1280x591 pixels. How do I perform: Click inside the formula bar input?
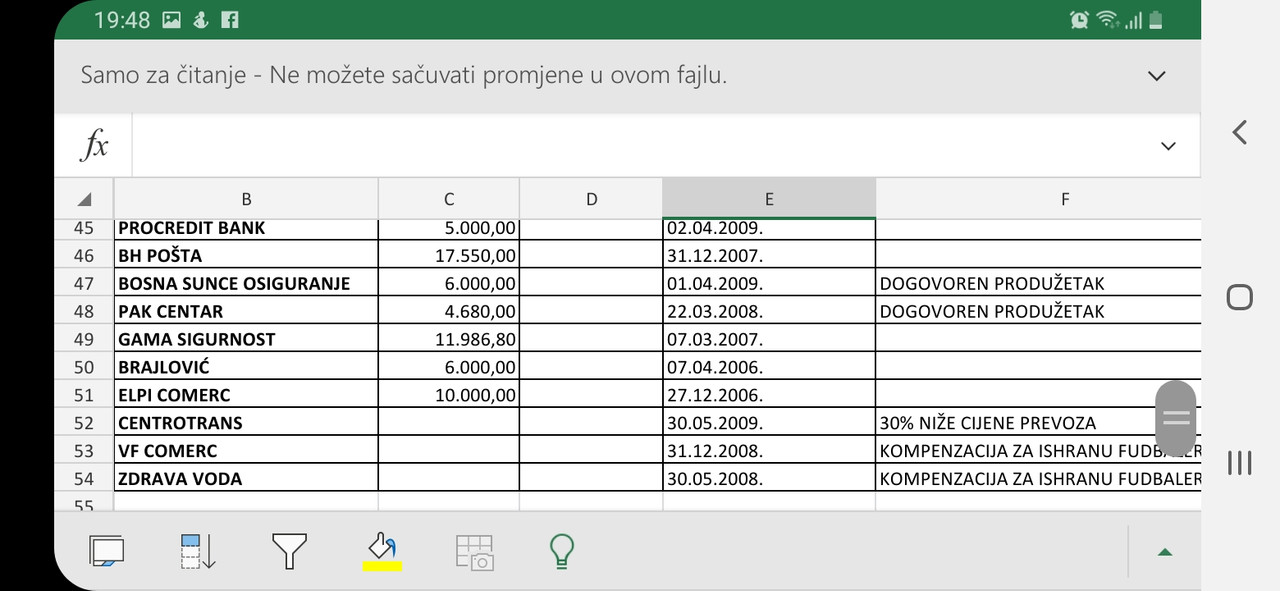pos(640,146)
